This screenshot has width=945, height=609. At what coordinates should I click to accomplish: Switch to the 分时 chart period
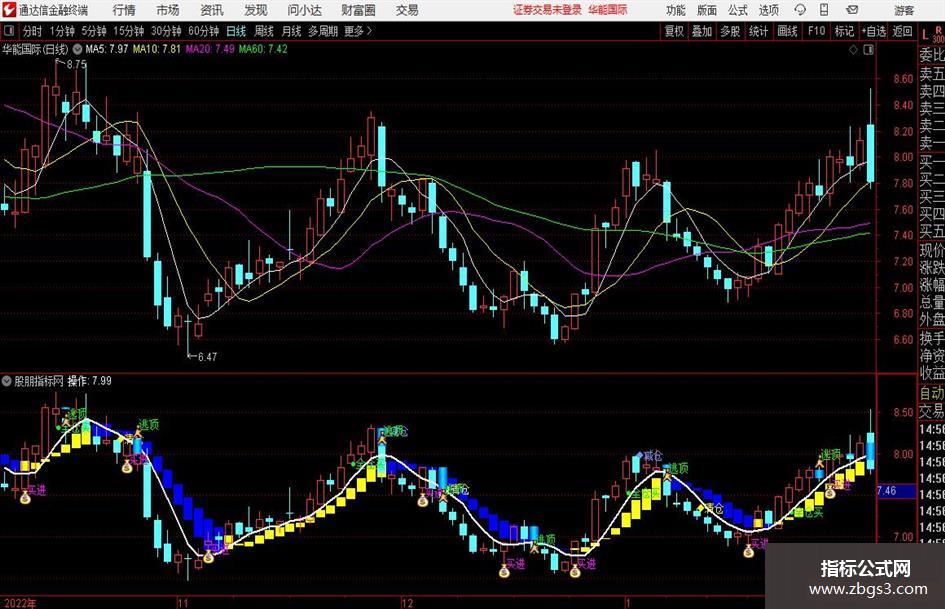coord(32,31)
